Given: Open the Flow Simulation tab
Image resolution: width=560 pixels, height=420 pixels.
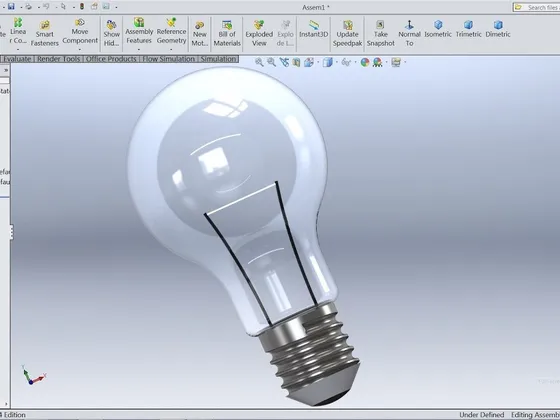Looking at the screenshot, I should 169,59.
